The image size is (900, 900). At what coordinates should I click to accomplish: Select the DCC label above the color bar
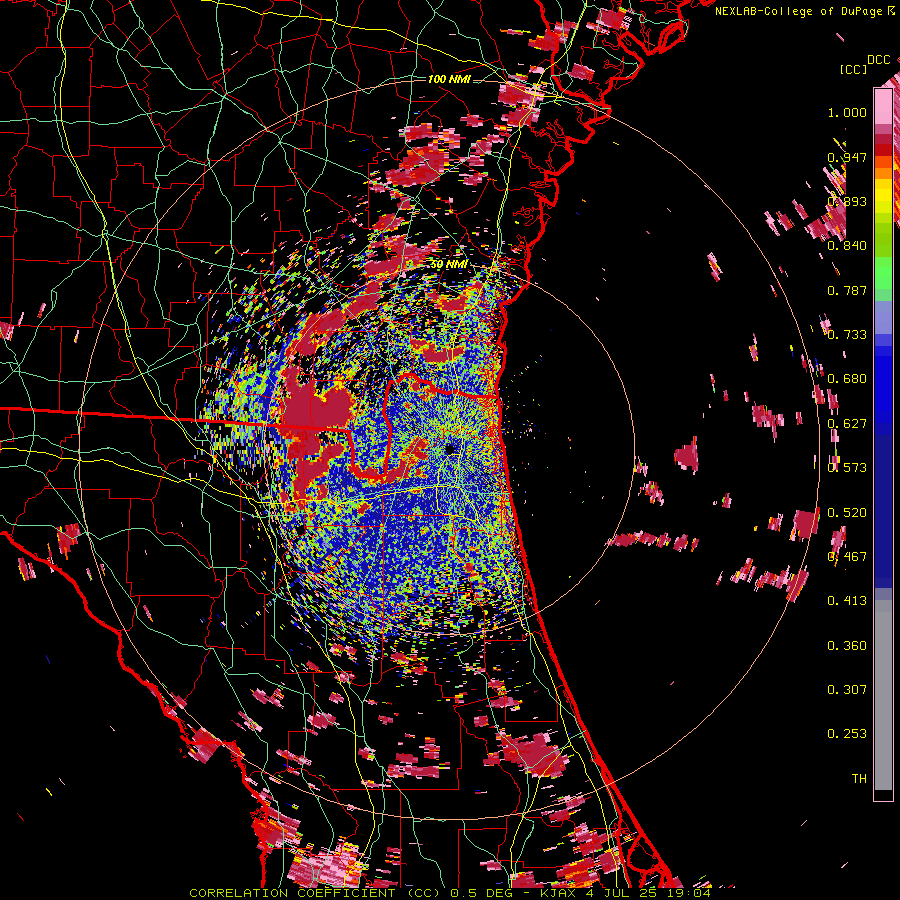tap(878, 60)
